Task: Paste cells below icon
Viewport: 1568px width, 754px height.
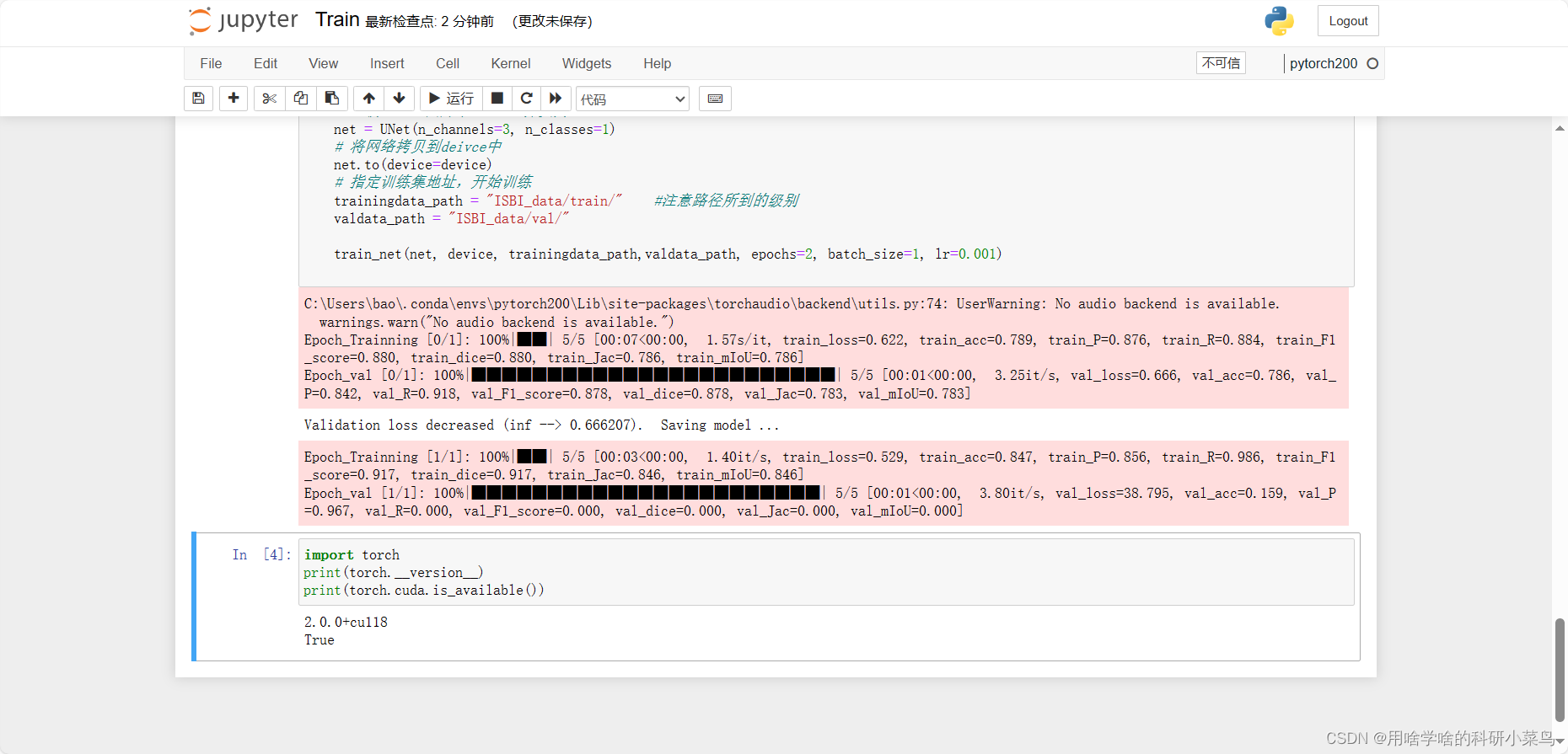Action: (x=332, y=99)
